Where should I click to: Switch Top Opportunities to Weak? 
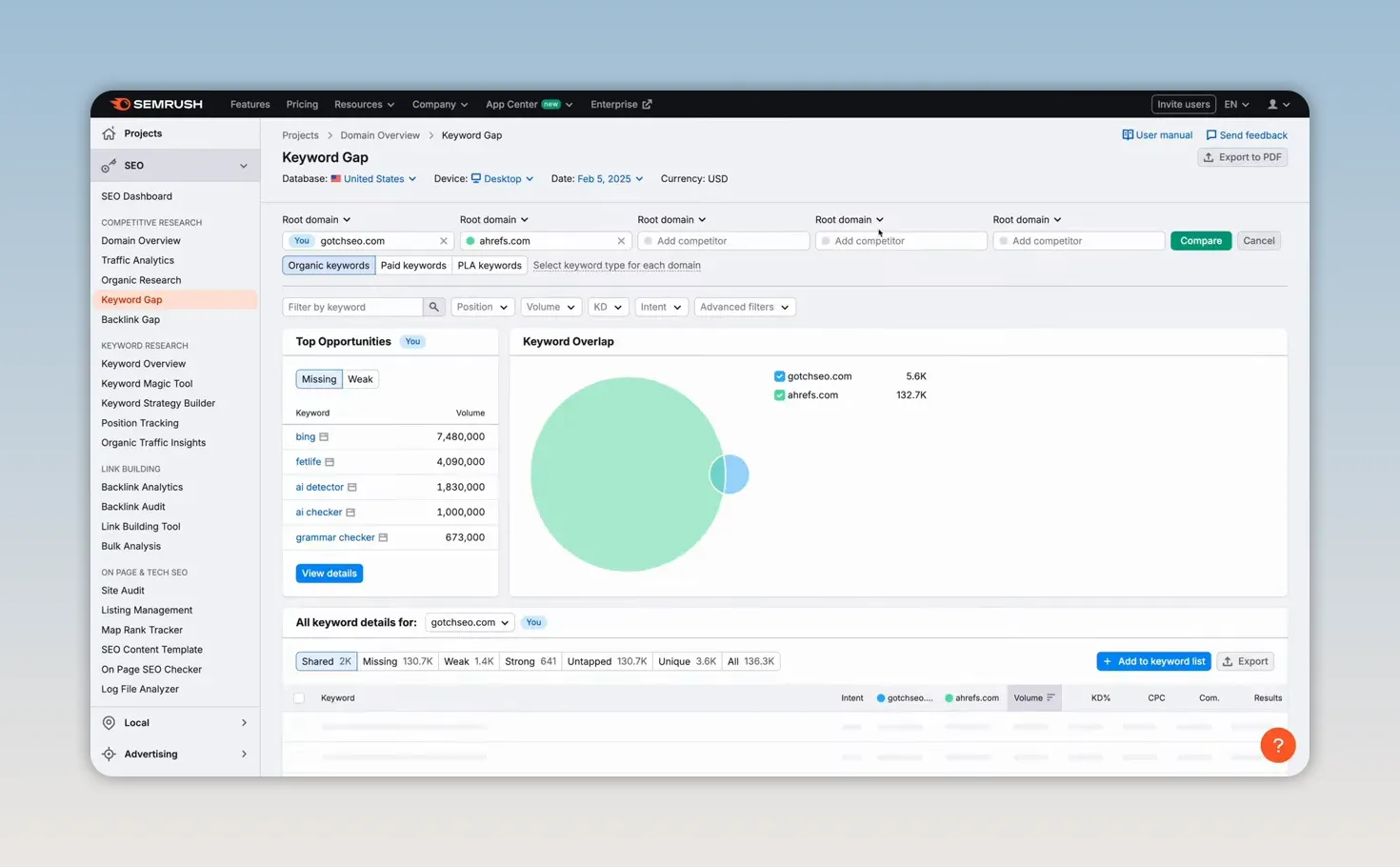pos(360,379)
